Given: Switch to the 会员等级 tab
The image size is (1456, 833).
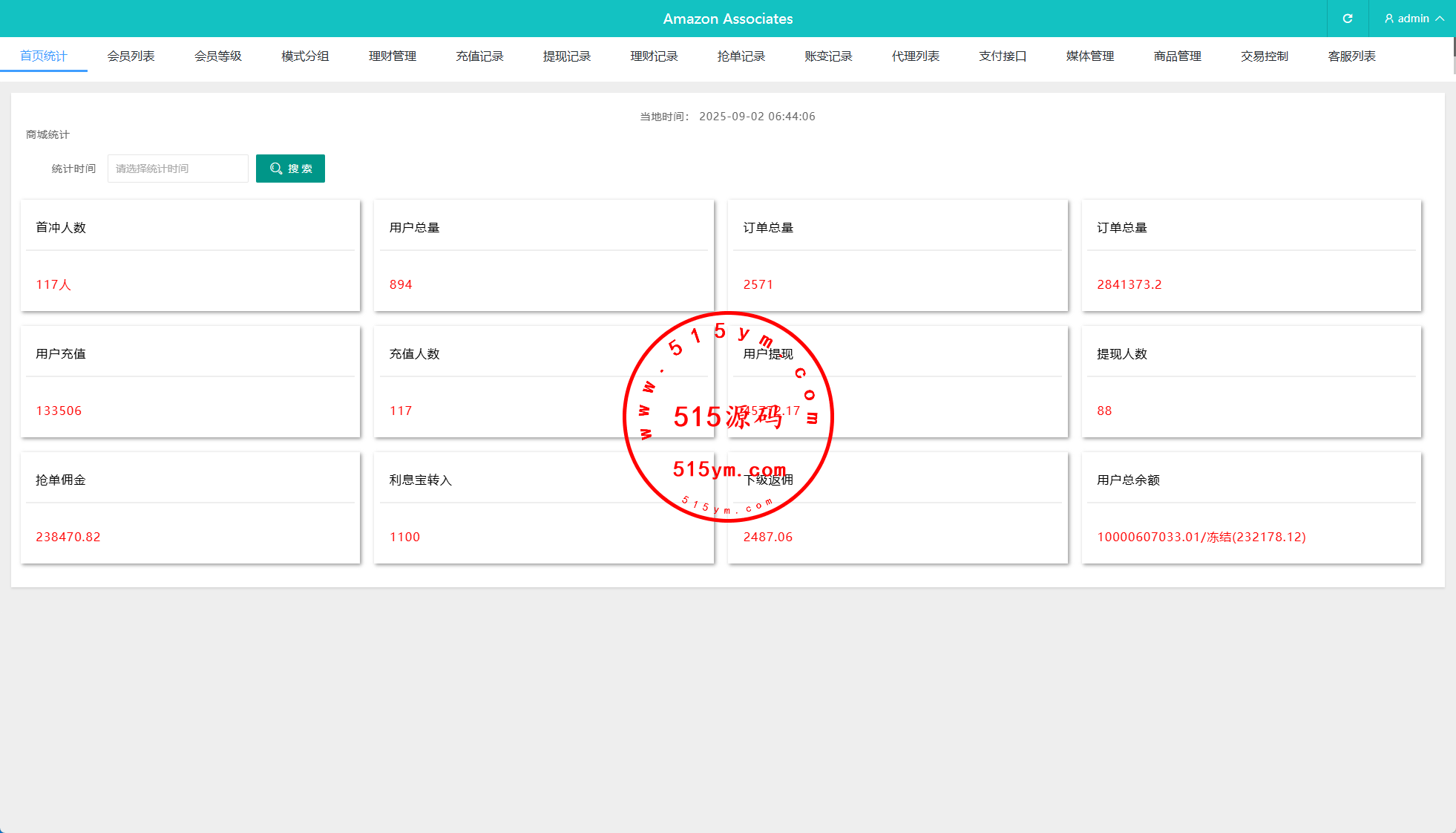Looking at the screenshot, I should click(218, 56).
